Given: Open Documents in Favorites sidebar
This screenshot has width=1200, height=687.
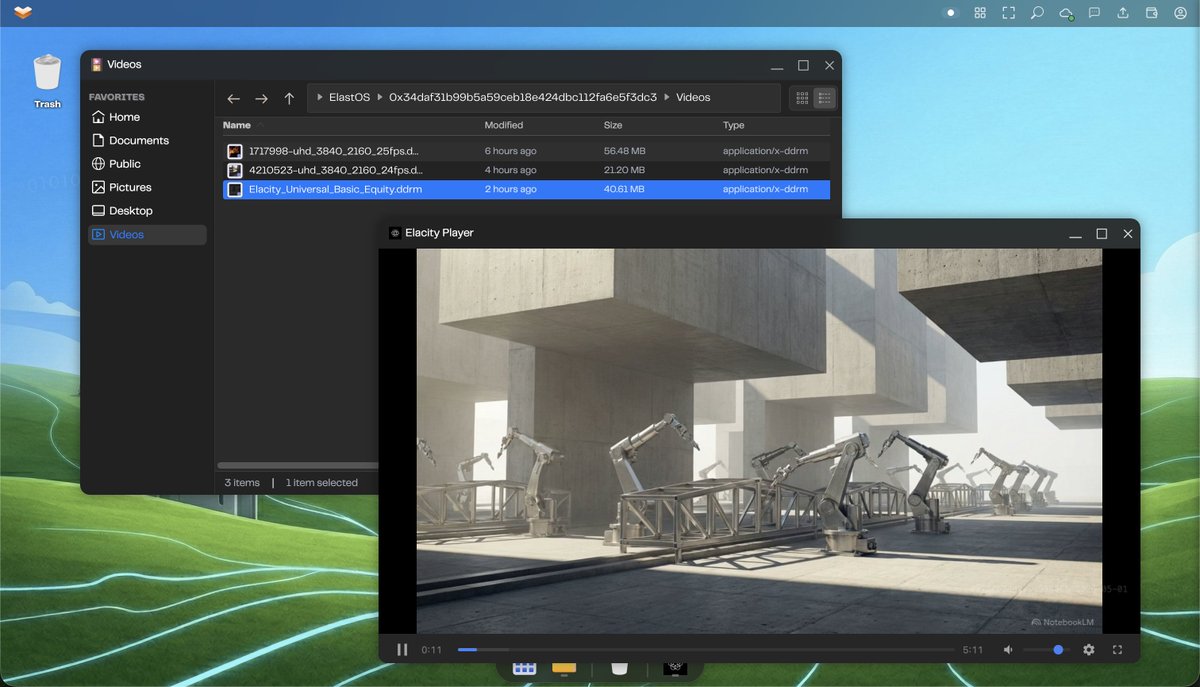Looking at the screenshot, I should click(x=147, y=140).
